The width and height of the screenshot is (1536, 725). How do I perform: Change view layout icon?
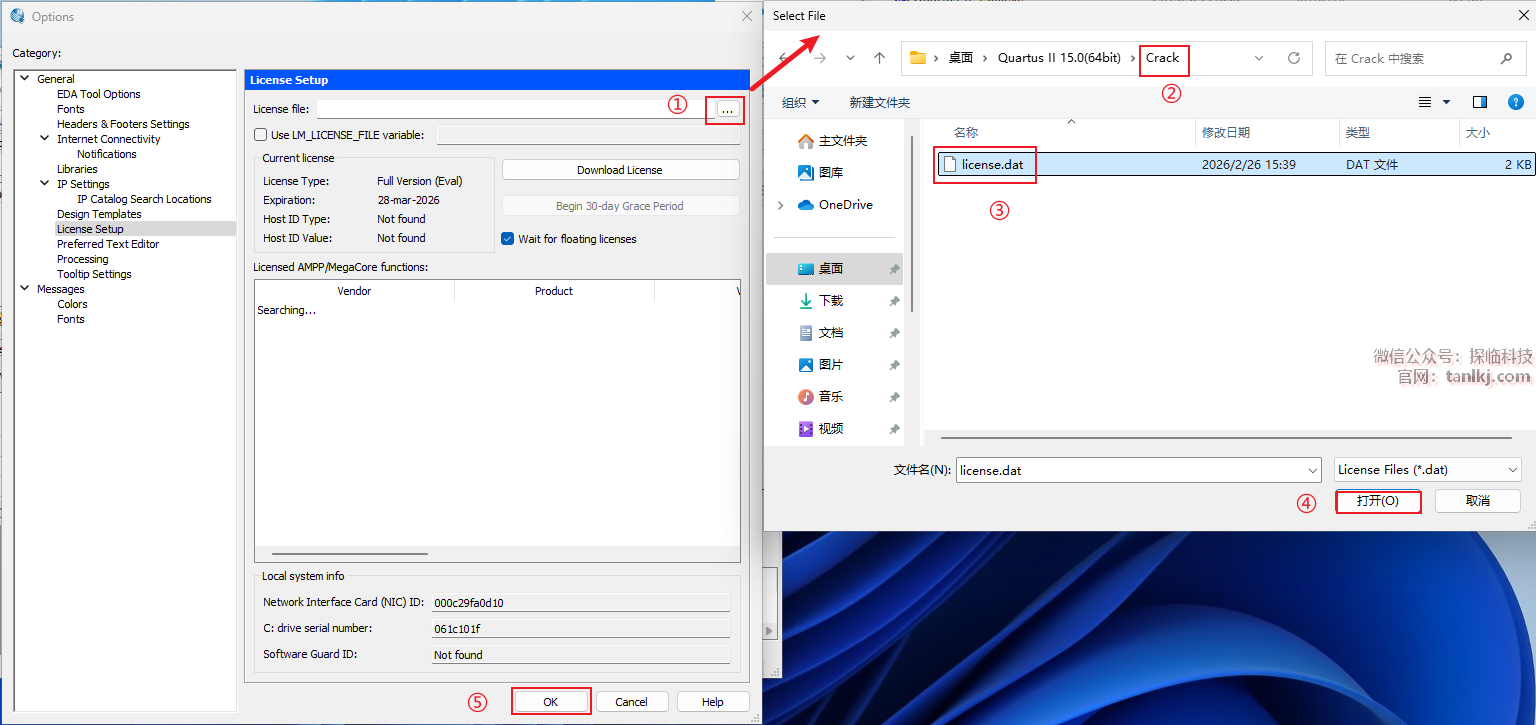(1425, 102)
